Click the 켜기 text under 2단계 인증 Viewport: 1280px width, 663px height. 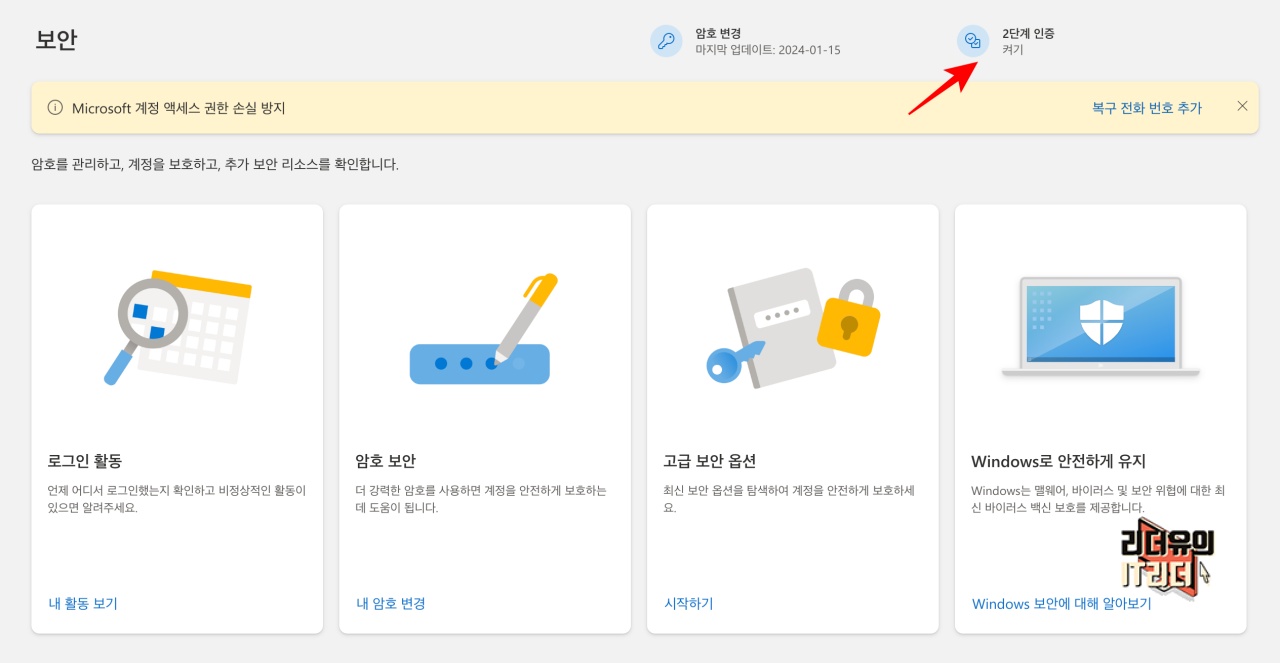click(1013, 50)
